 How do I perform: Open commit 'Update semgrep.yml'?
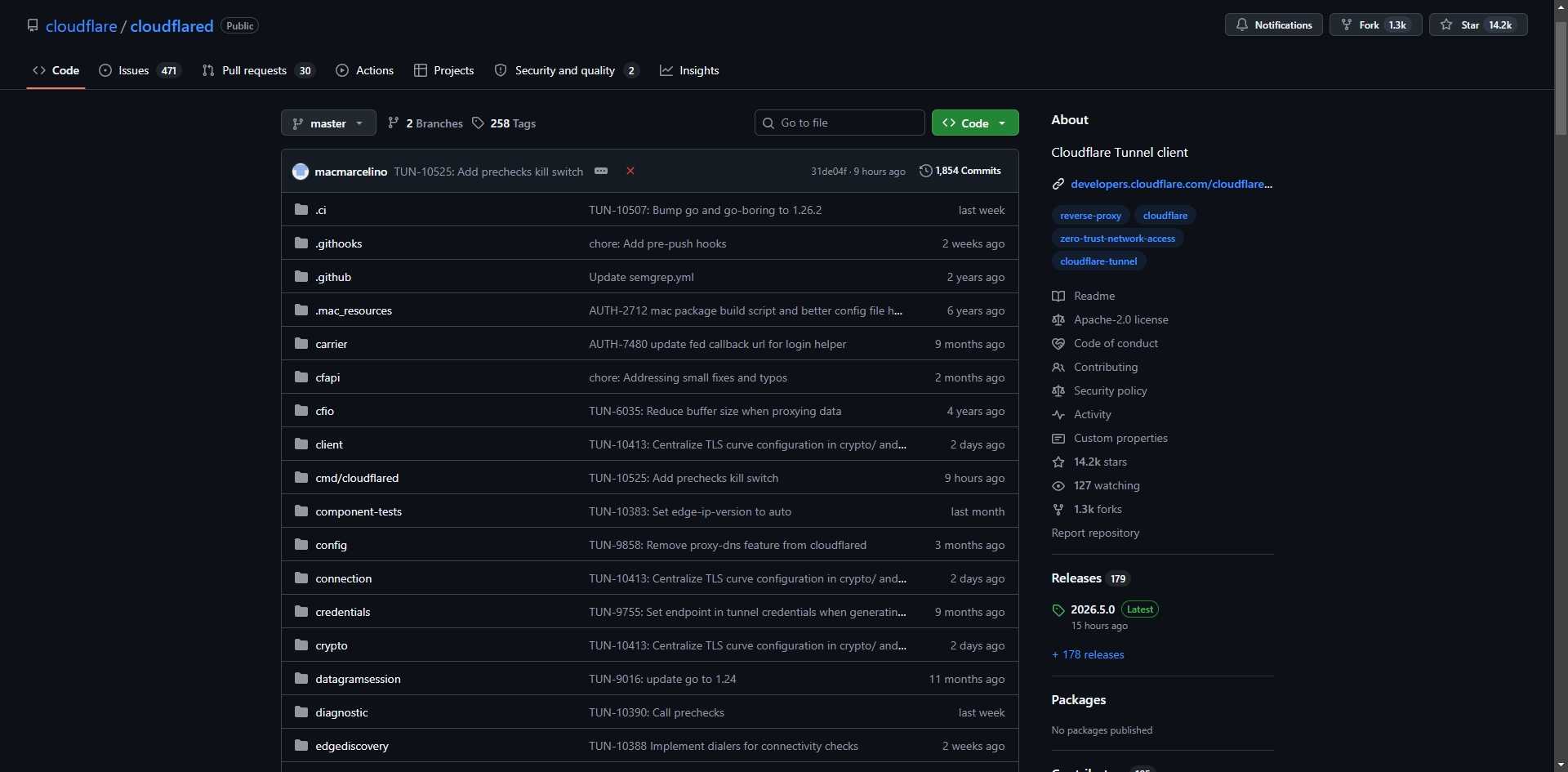tap(641, 277)
